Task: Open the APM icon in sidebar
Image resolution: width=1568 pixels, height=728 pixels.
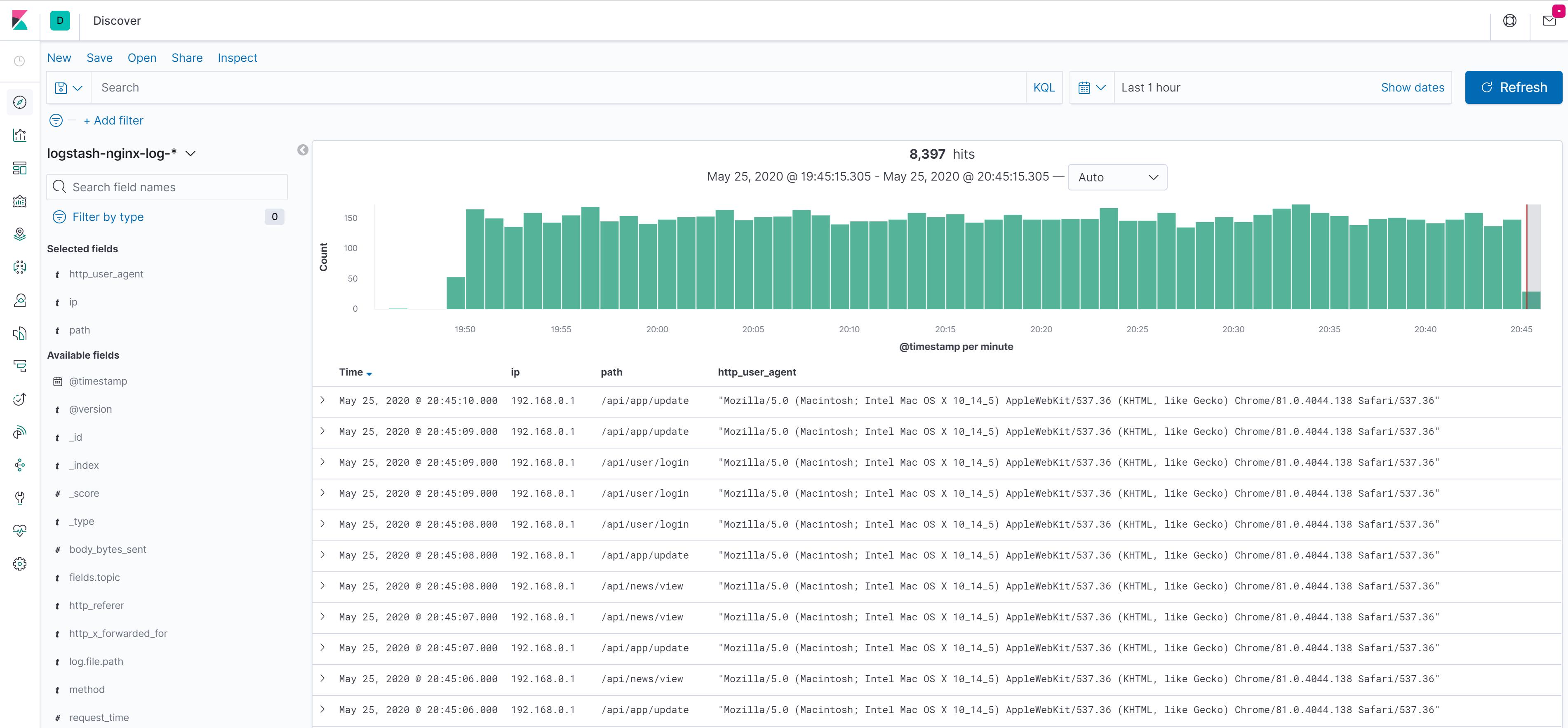Action: (19, 366)
